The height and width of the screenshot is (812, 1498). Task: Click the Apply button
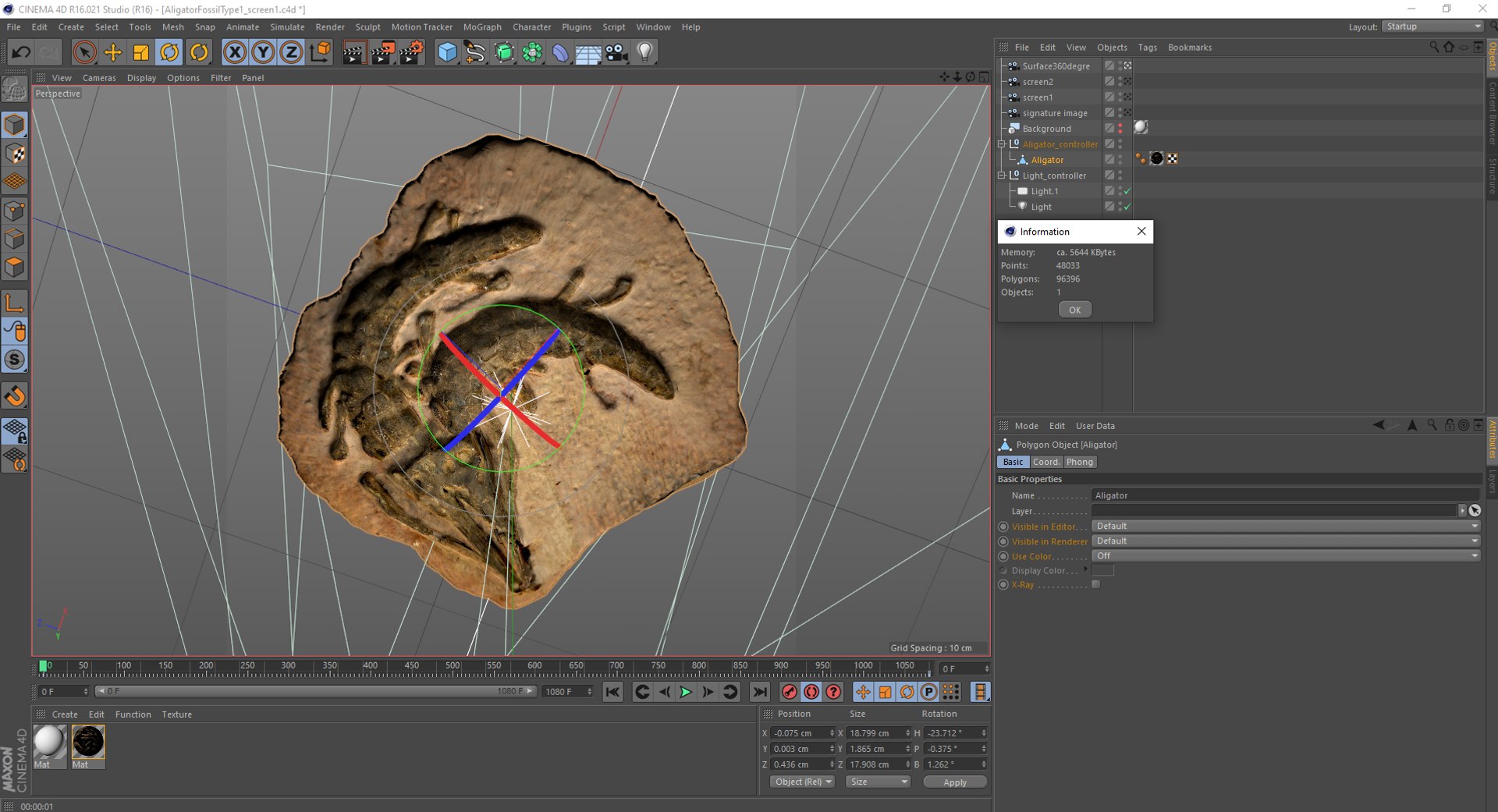955,782
